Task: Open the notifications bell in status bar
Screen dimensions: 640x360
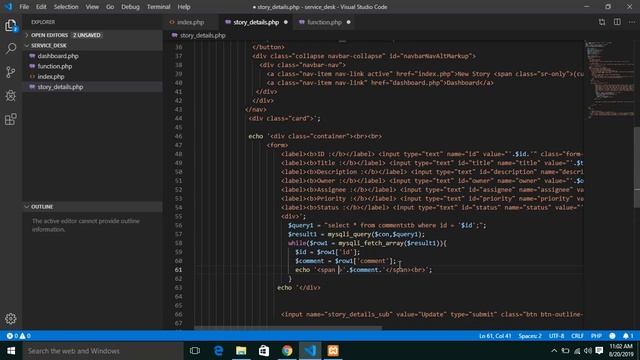Action: click(x=628, y=336)
